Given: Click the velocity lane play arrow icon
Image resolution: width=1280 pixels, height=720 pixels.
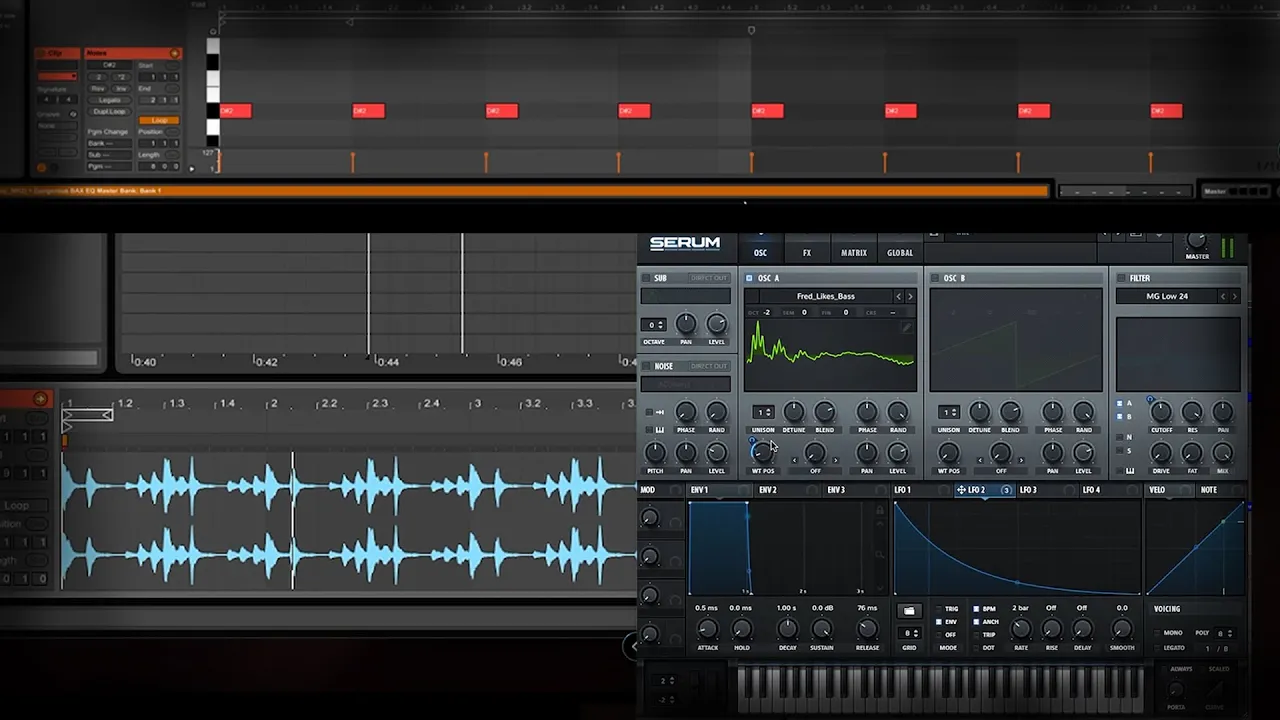Looking at the screenshot, I should [192, 168].
